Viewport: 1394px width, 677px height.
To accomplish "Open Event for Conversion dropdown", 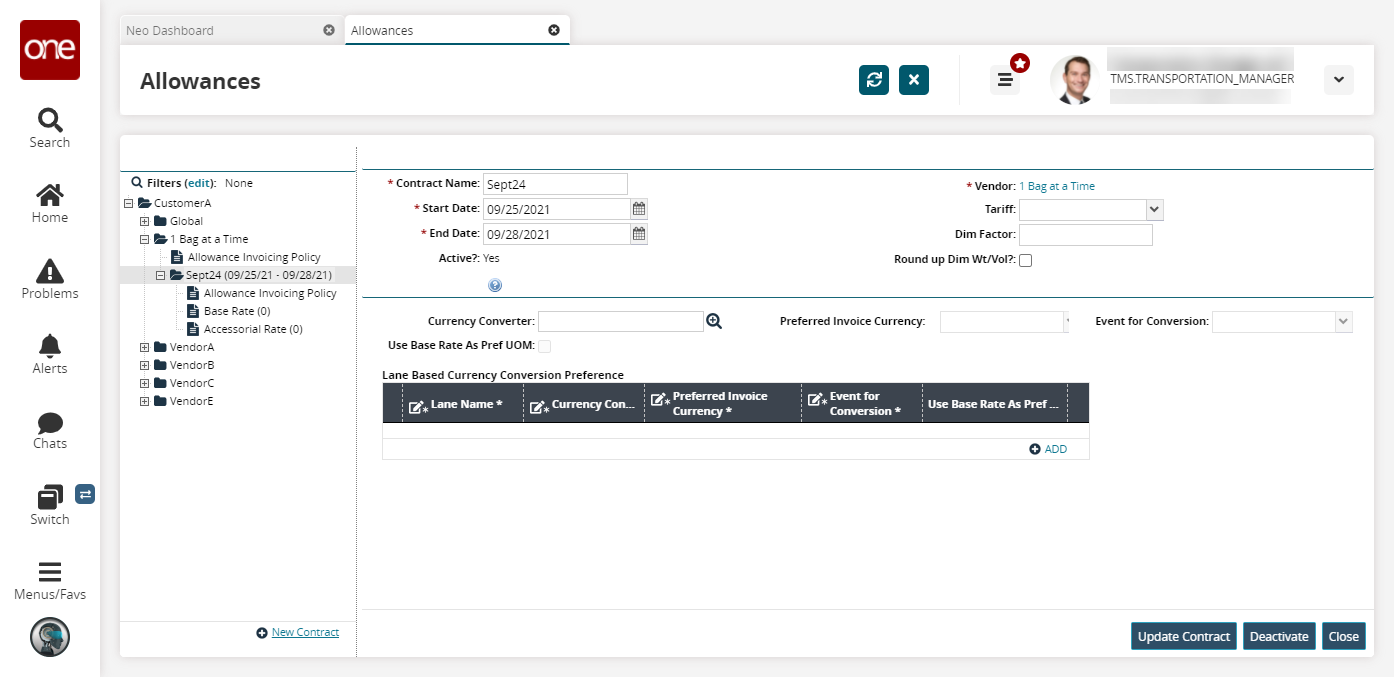I will point(1342,322).
